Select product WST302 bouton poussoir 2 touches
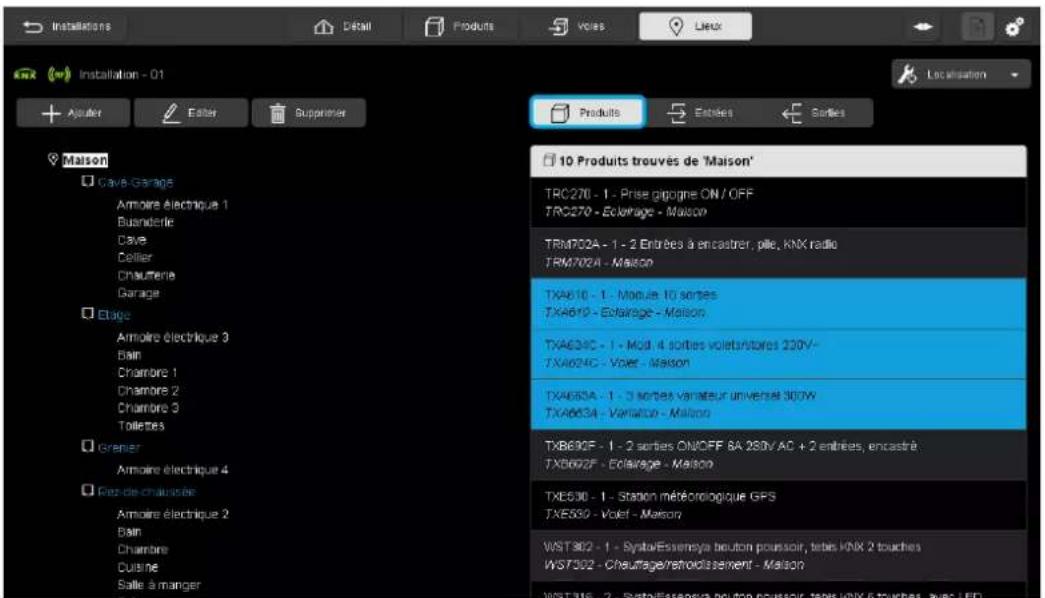Screen dimensions: 1045x598 tap(778, 556)
